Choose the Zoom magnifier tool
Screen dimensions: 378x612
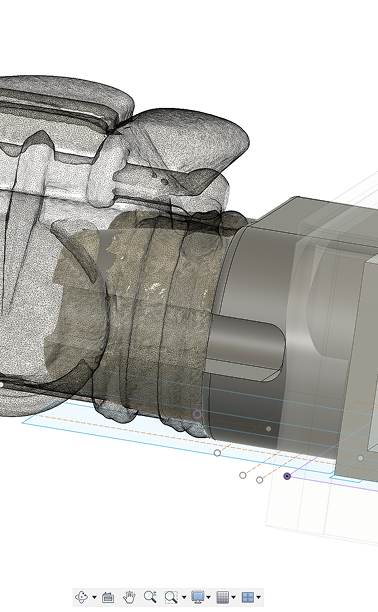150,597
